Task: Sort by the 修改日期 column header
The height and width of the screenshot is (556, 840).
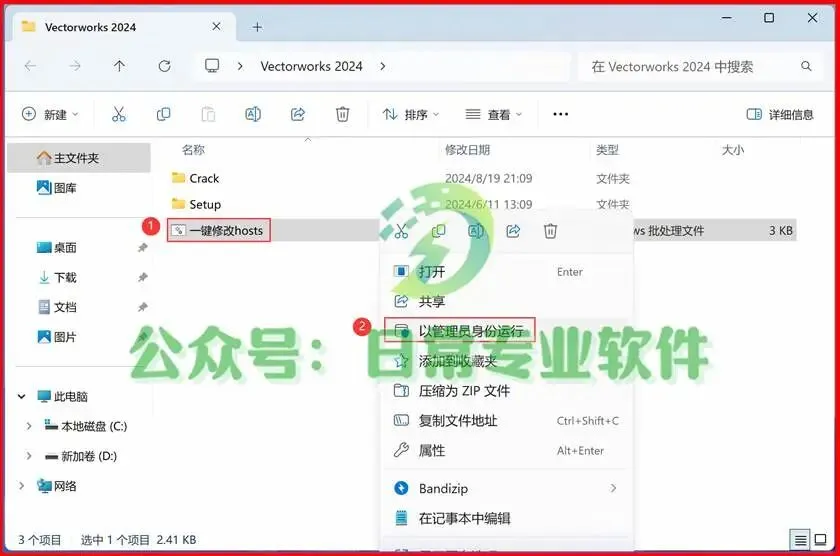Action: coord(467,149)
